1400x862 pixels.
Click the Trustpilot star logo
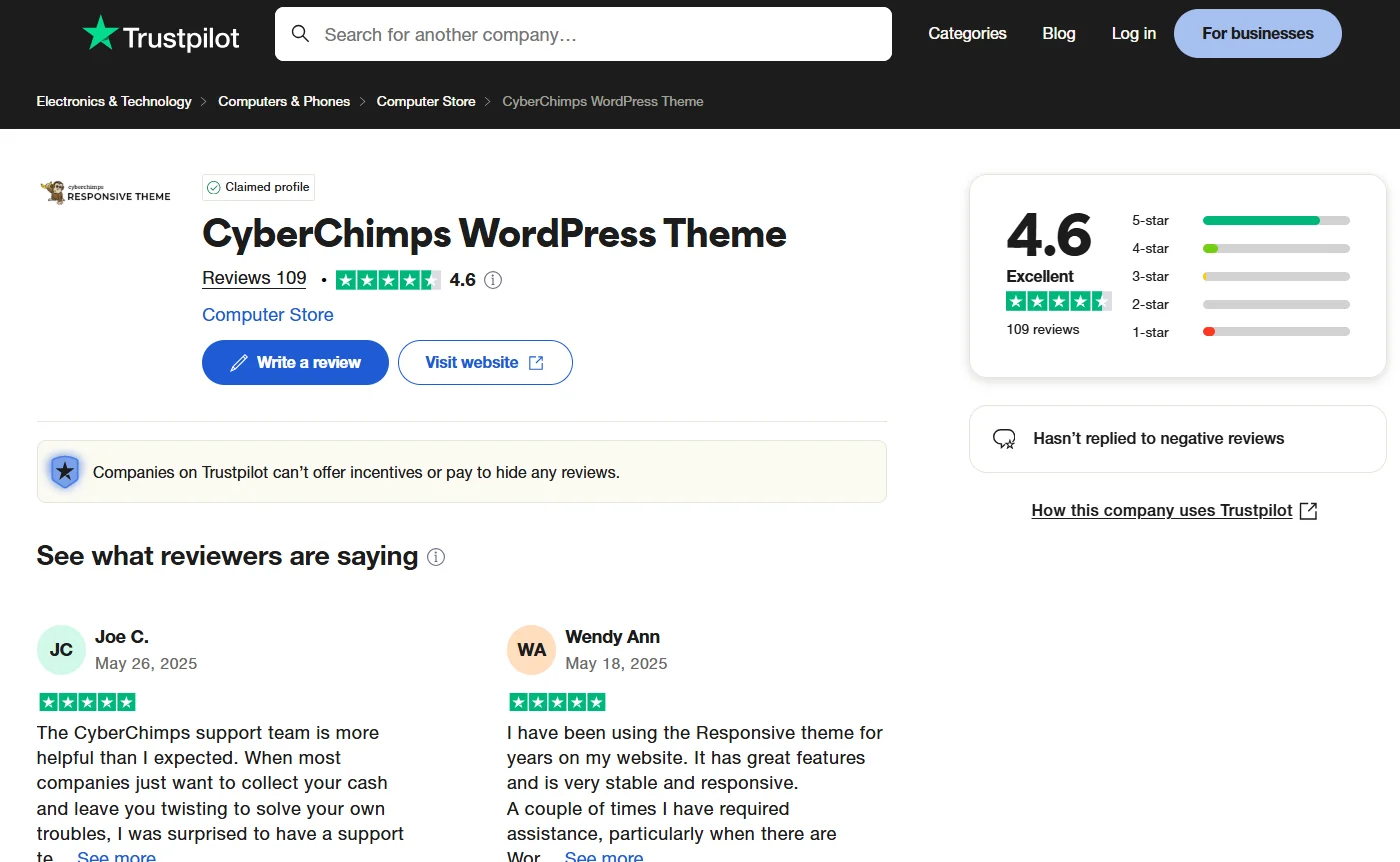coord(100,32)
